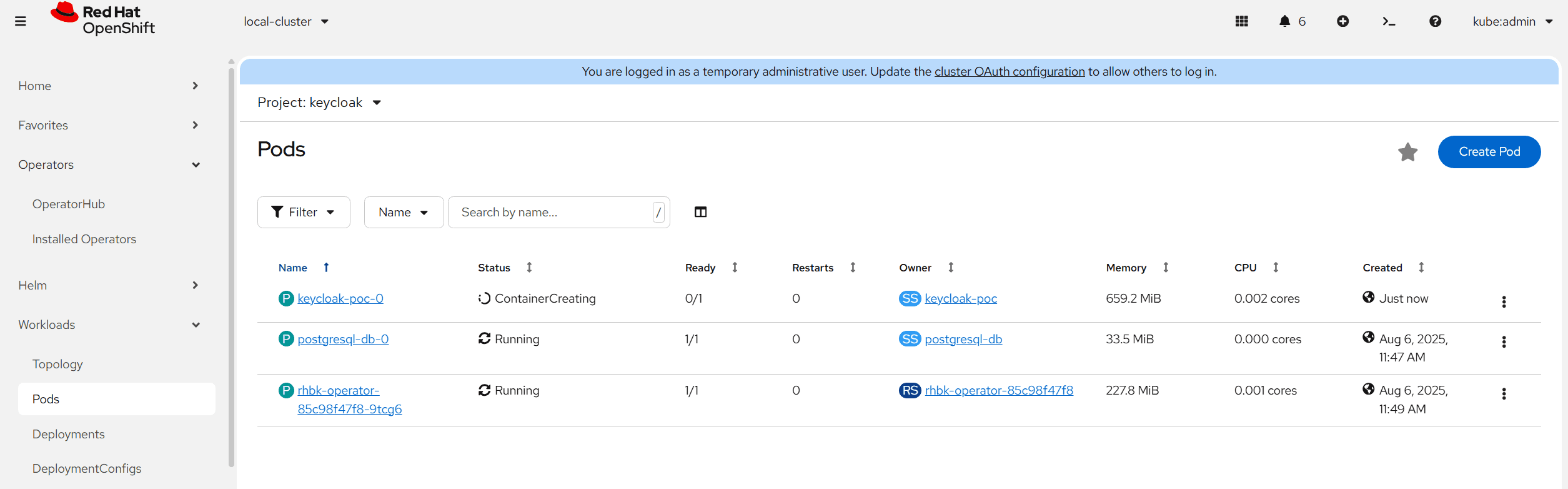Click the plus import icon

pyautogui.click(x=1343, y=21)
